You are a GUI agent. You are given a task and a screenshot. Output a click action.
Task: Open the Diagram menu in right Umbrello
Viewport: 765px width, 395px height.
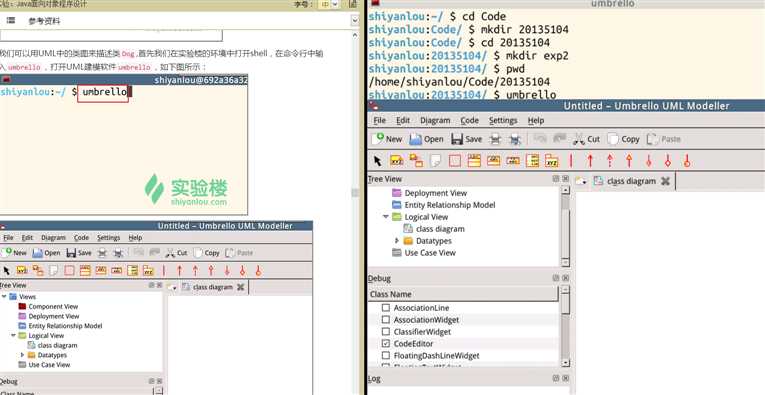(x=435, y=120)
